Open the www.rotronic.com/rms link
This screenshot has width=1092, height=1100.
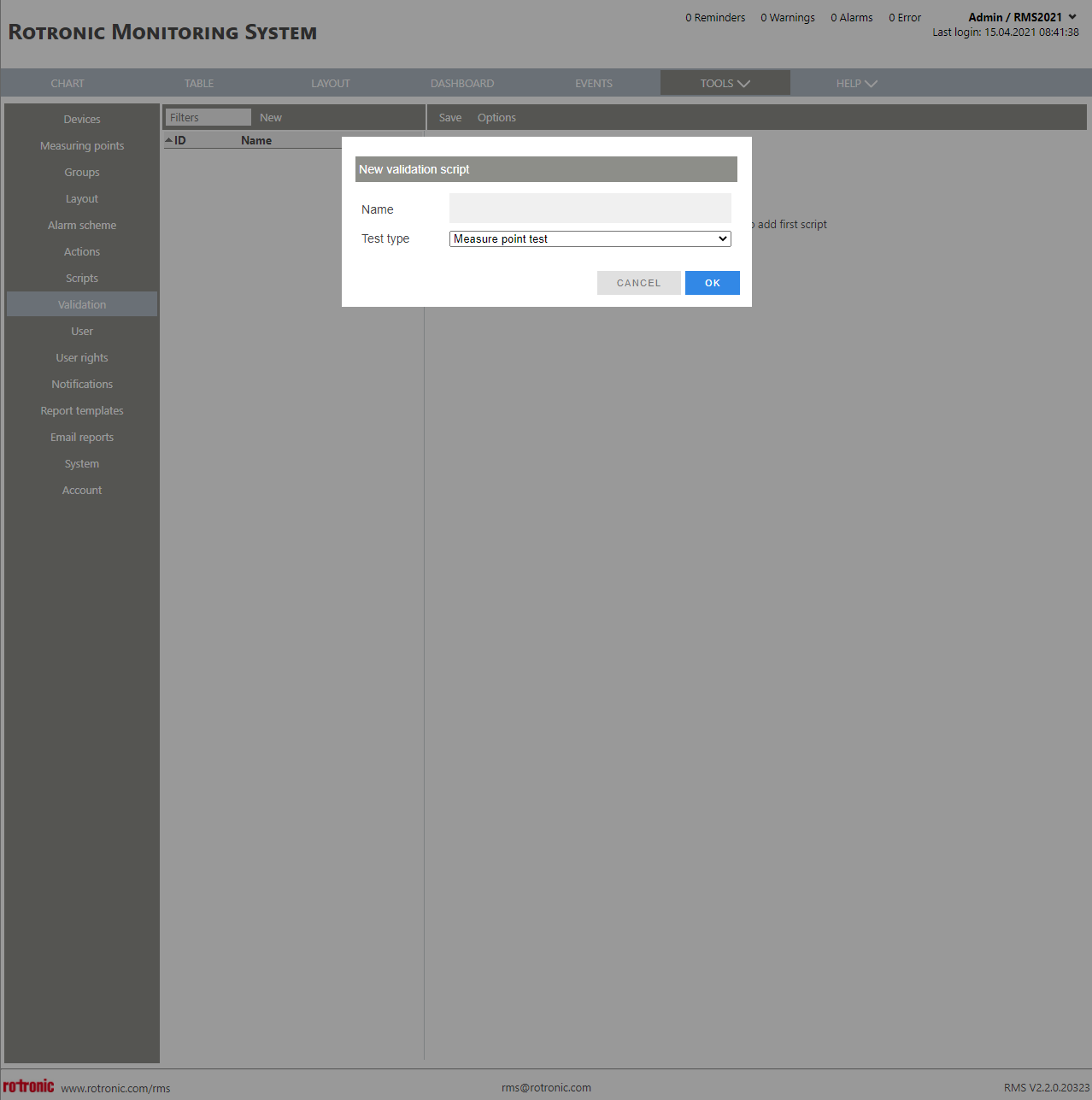[115, 1088]
